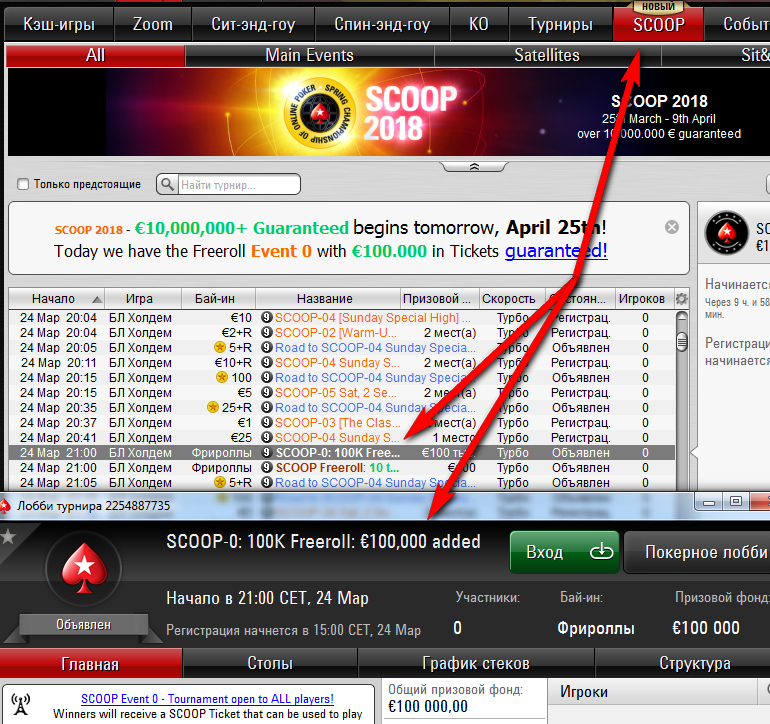Open the Турниры tab
The width and height of the screenshot is (770, 724).
point(560,24)
